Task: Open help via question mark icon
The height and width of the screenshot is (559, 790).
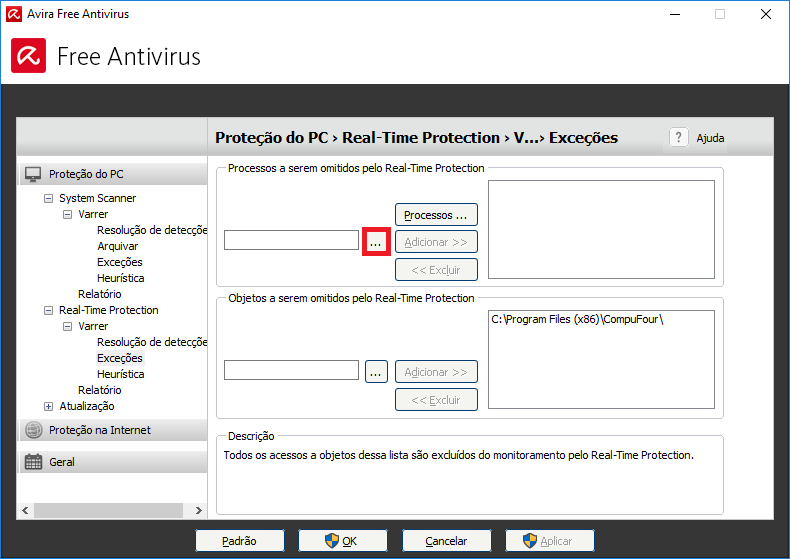Action: (679, 138)
